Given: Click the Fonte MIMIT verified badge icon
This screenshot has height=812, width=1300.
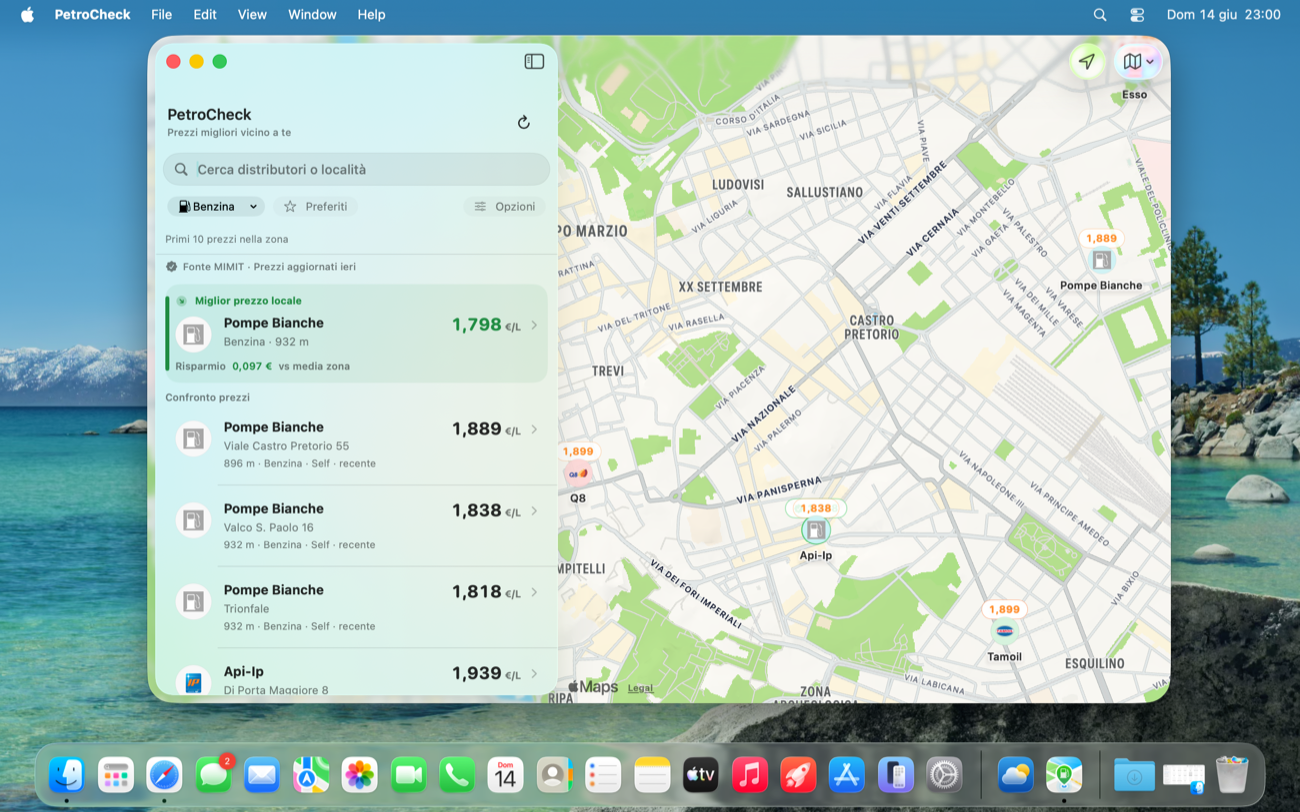Looking at the screenshot, I should (171, 267).
